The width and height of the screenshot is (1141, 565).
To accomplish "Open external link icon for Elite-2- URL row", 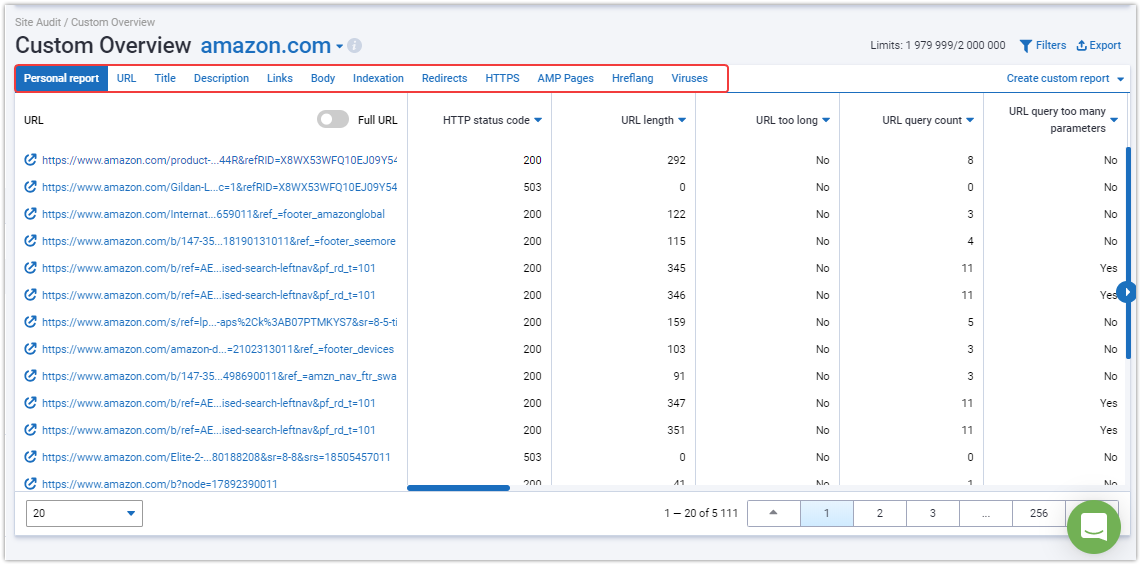I will 31,457.
